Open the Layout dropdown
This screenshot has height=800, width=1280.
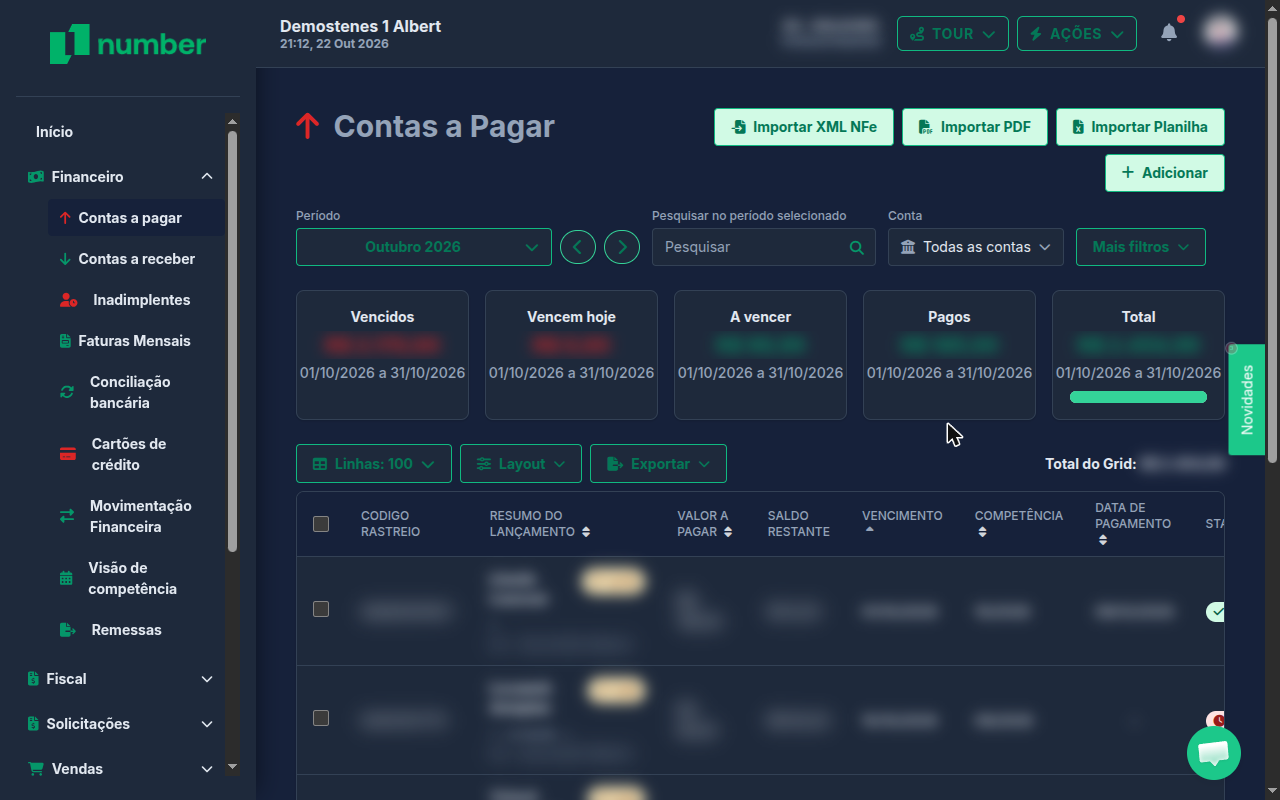click(521, 464)
